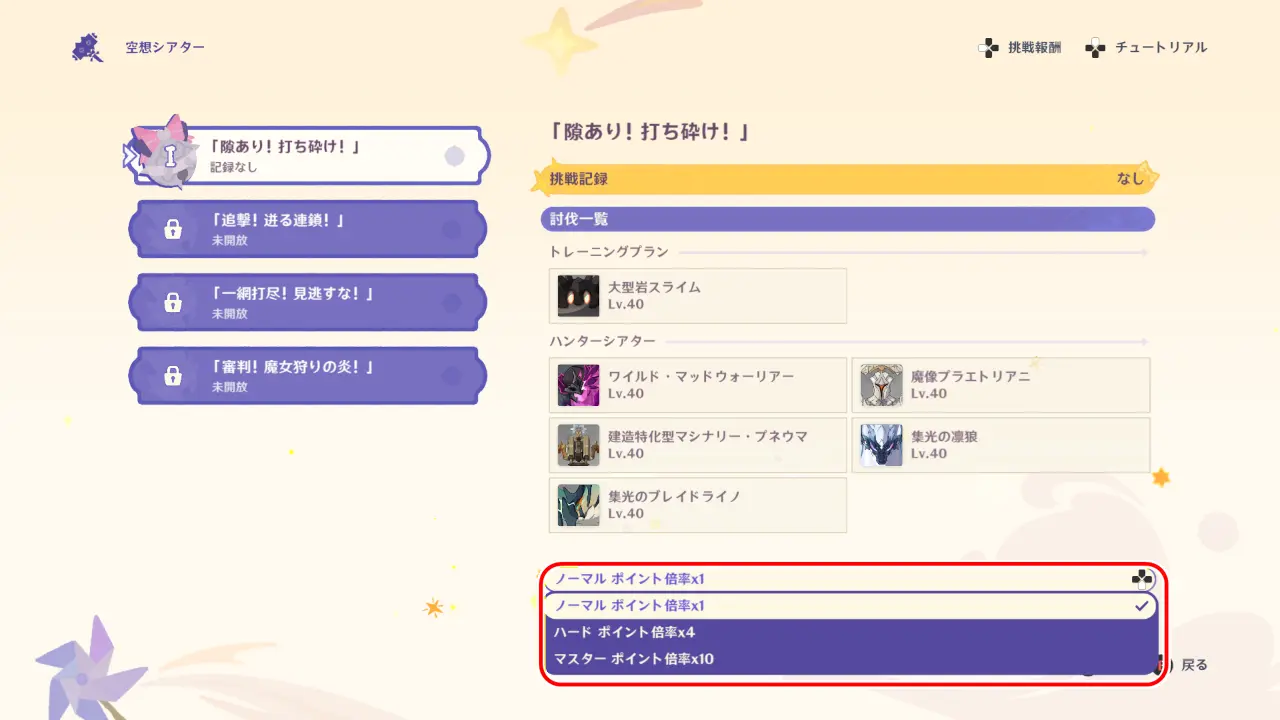
Task: Click the トレーニングプラン section label
Action: (609, 252)
